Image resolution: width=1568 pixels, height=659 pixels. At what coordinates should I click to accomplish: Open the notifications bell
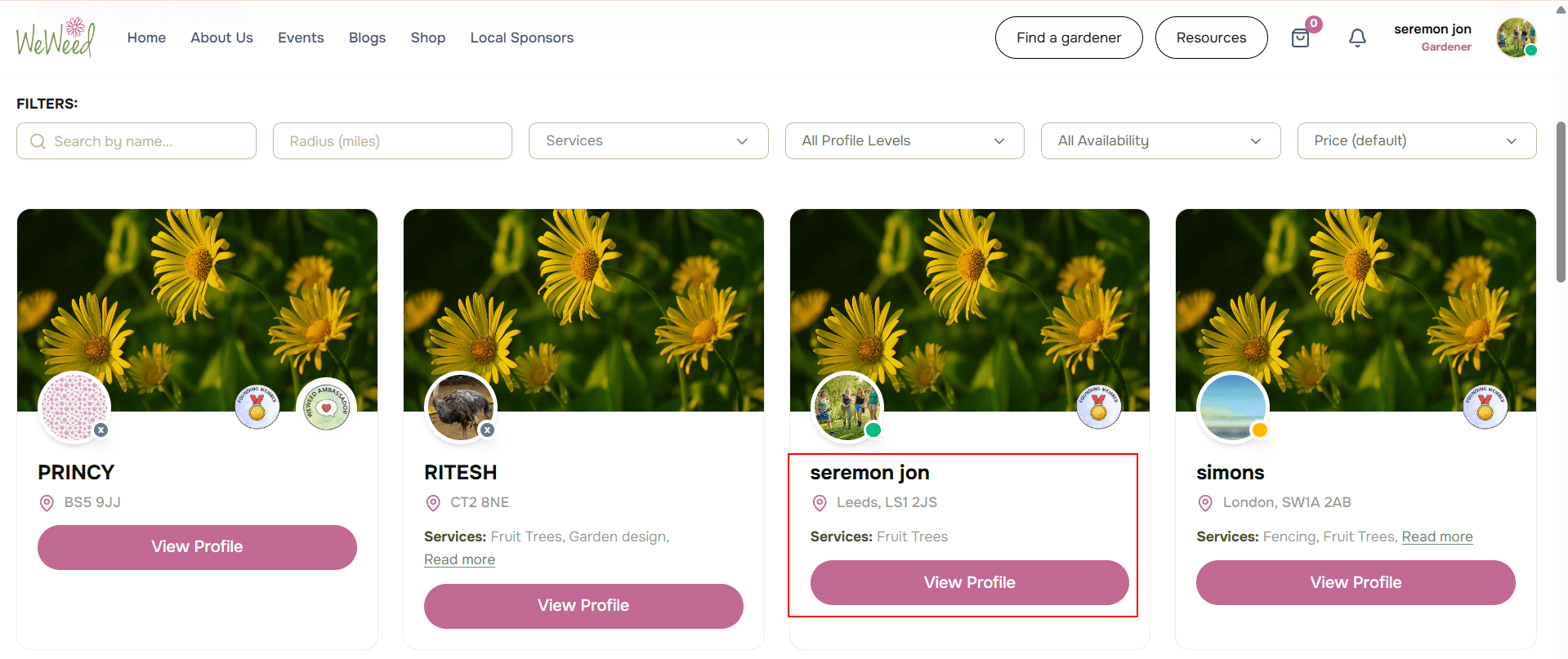coord(1357,38)
